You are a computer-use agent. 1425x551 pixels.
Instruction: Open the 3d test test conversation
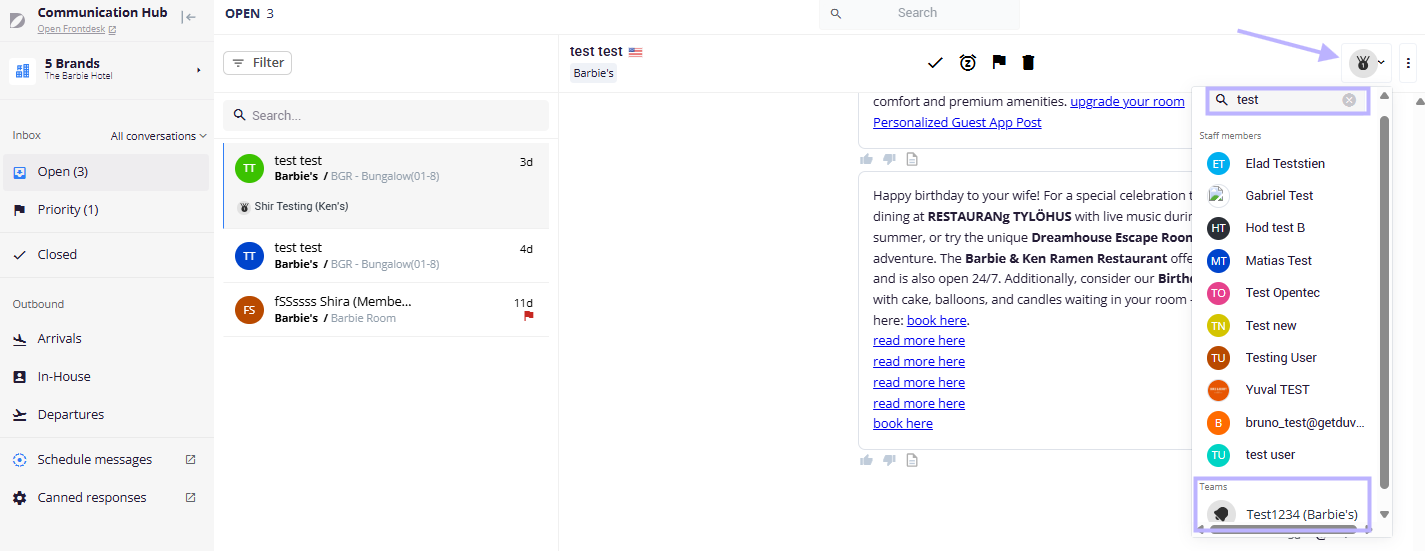pos(386,186)
